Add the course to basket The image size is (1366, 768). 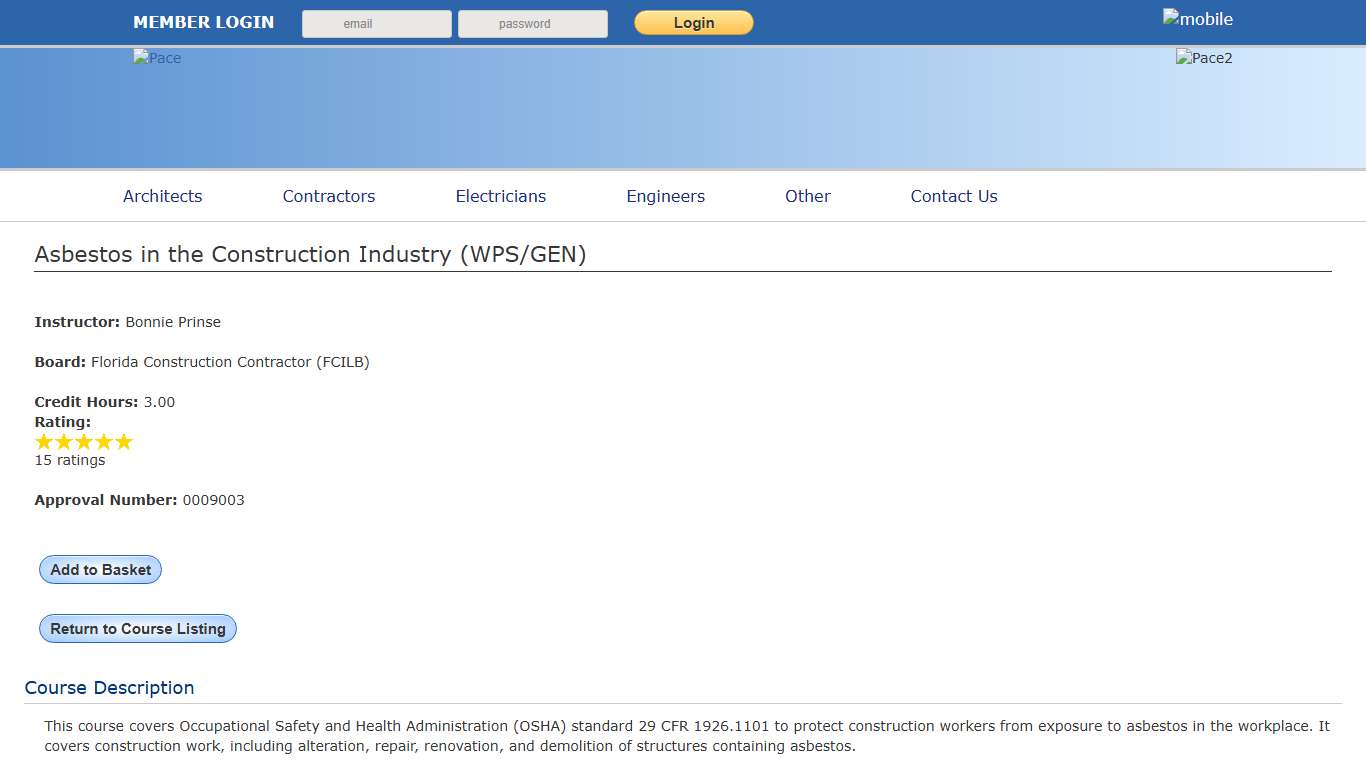point(100,570)
